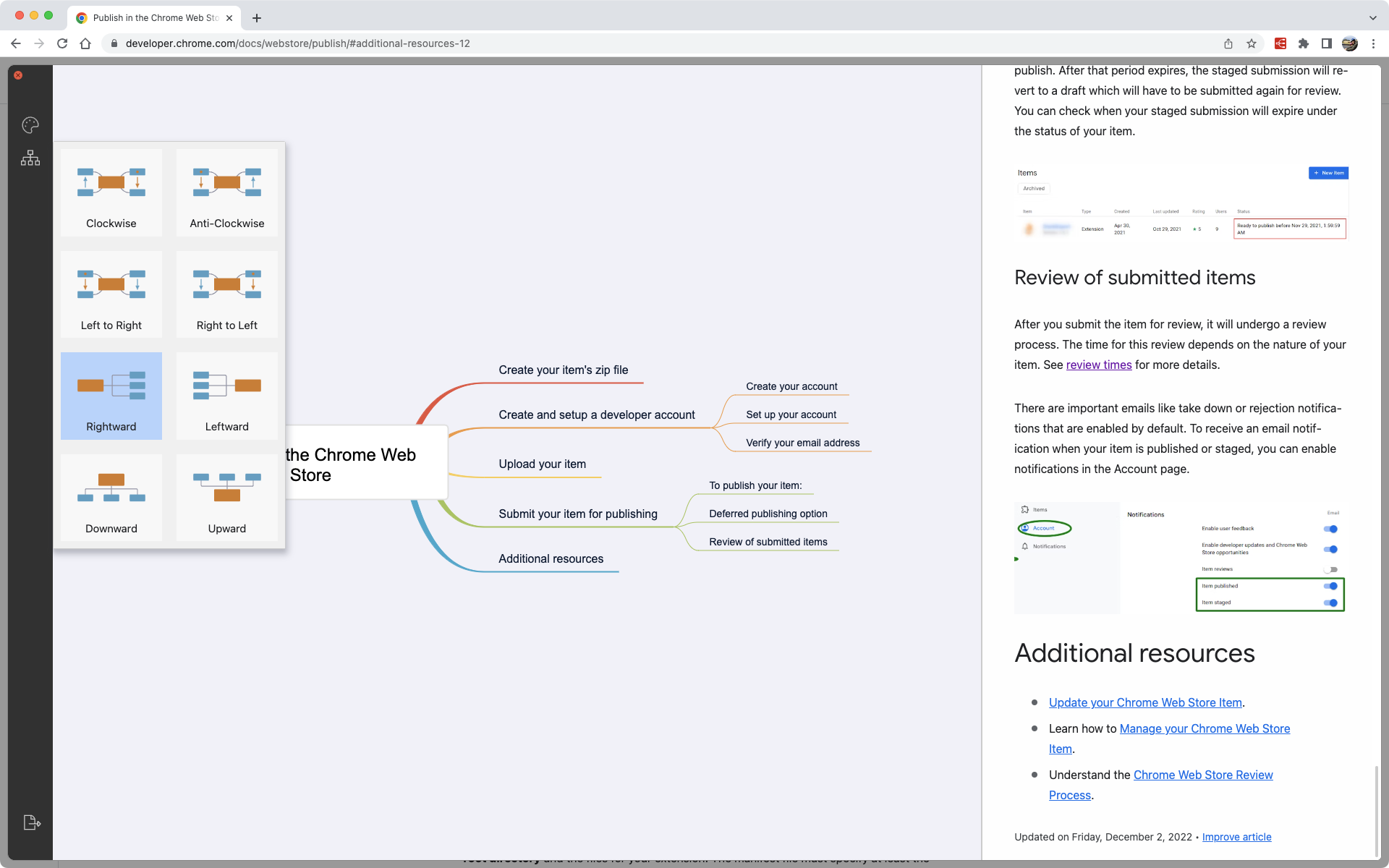The image size is (1389, 868).
Task: Open 'Chrome Web Store Review Process' link
Action: 1203,775
